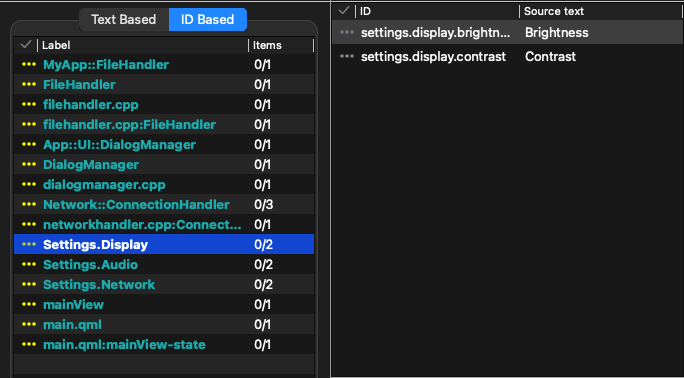Viewport: 684px width, 378px height.
Task: Click the status dots beside mainView
Action: click(x=29, y=305)
